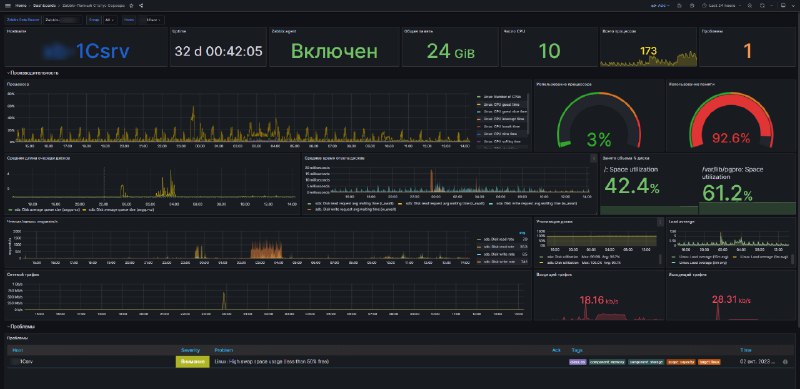Save the dashboard with the save icon
This screenshot has width=800, height=389.
tap(679, 5)
